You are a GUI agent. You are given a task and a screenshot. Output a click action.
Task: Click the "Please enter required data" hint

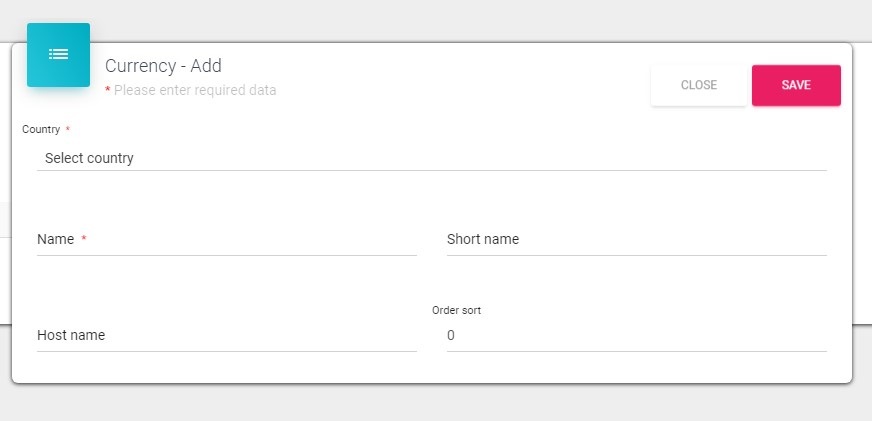click(x=195, y=90)
